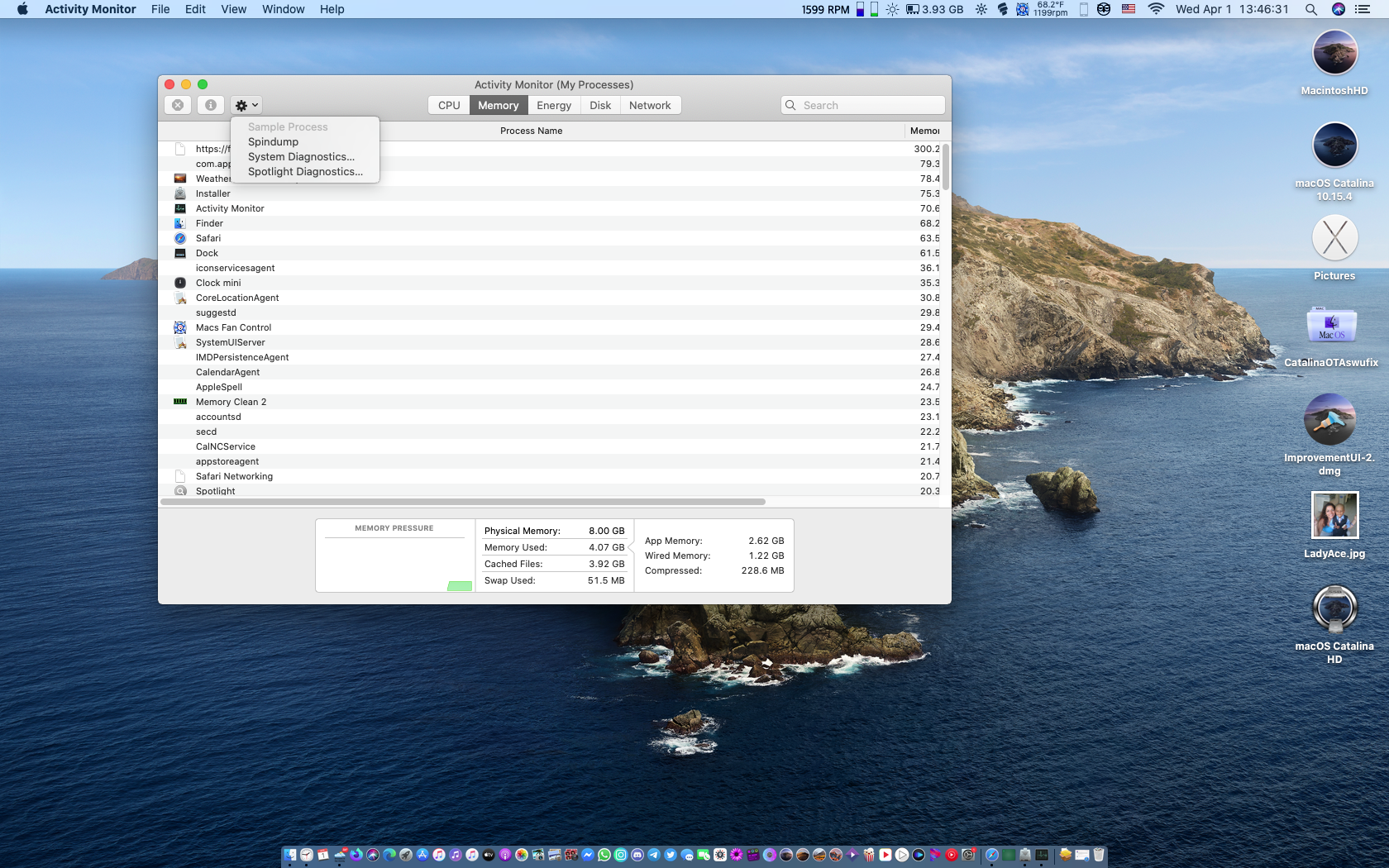Select the SystemUIServer process row
Screen dimensions: 1389x868
(x=550, y=342)
